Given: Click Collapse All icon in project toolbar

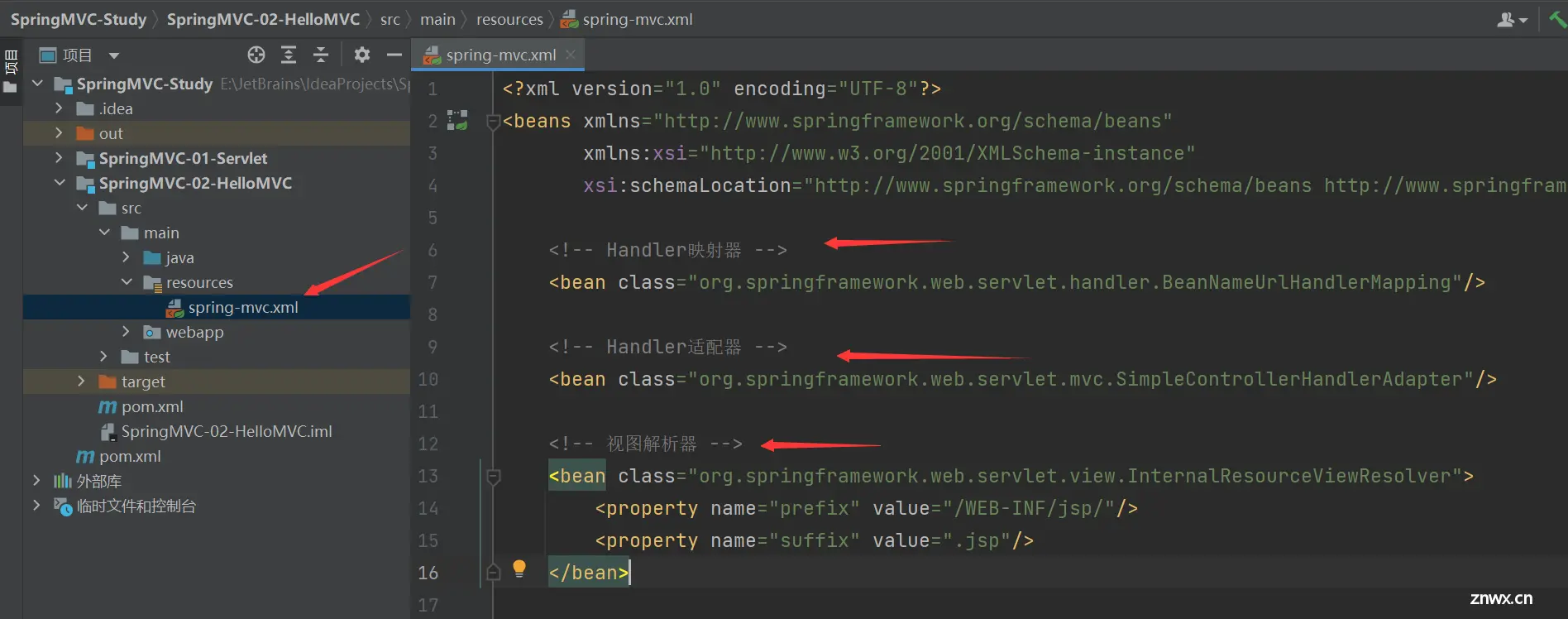Looking at the screenshot, I should click(321, 55).
